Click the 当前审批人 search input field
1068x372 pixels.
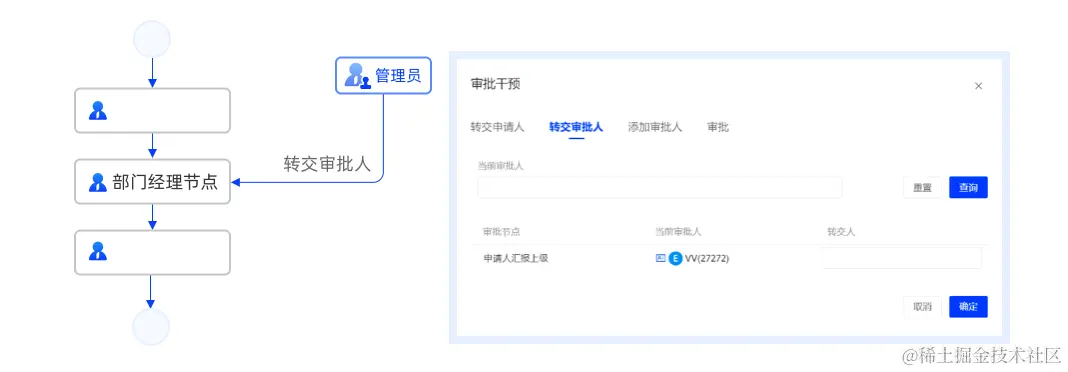pyautogui.click(x=659, y=187)
